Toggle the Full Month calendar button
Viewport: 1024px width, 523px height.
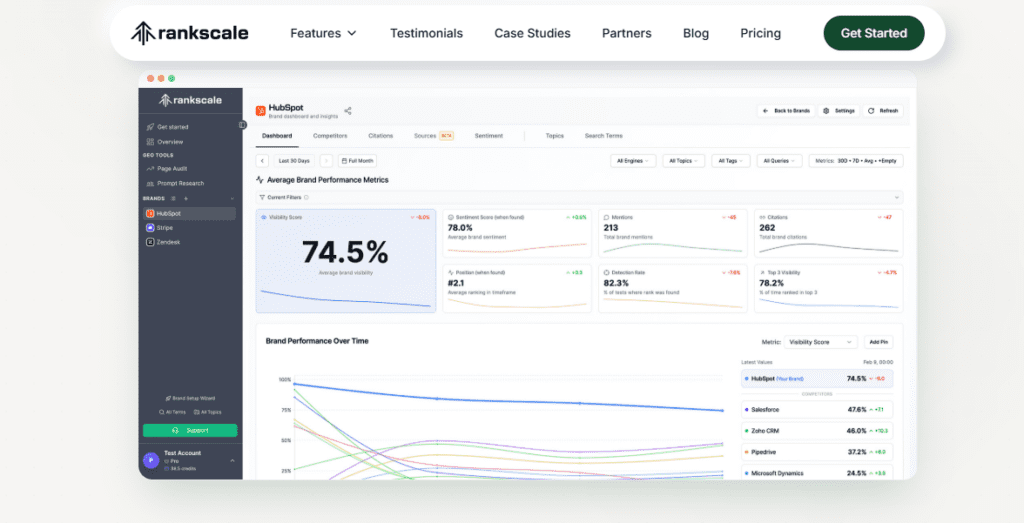[357, 161]
